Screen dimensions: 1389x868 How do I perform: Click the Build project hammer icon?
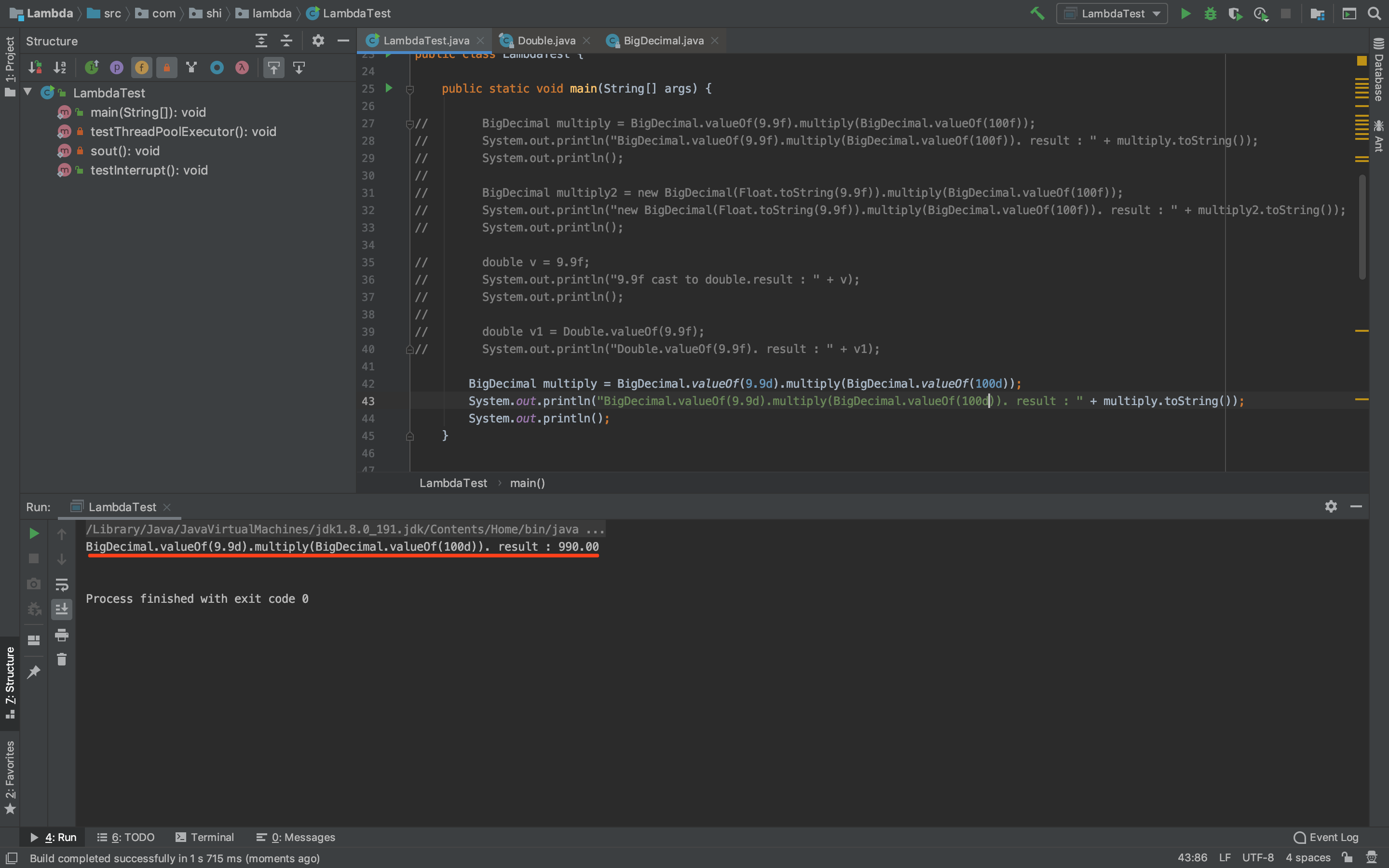click(x=1036, y=13)
